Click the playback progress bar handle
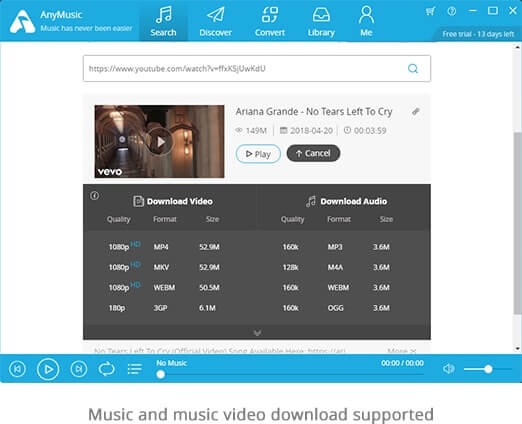 tap(161, 374)
